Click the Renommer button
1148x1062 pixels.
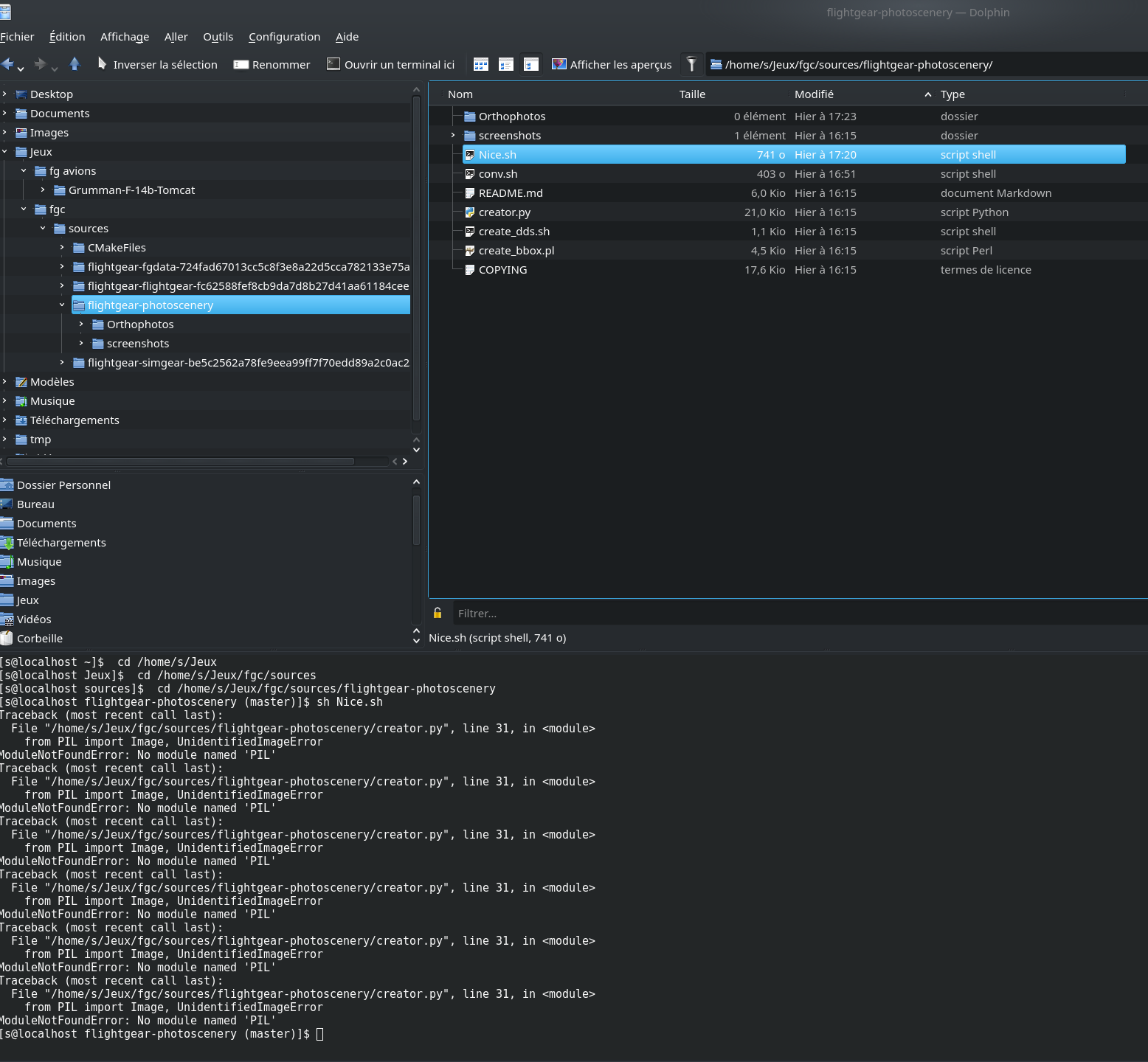[x=272, y=65]
